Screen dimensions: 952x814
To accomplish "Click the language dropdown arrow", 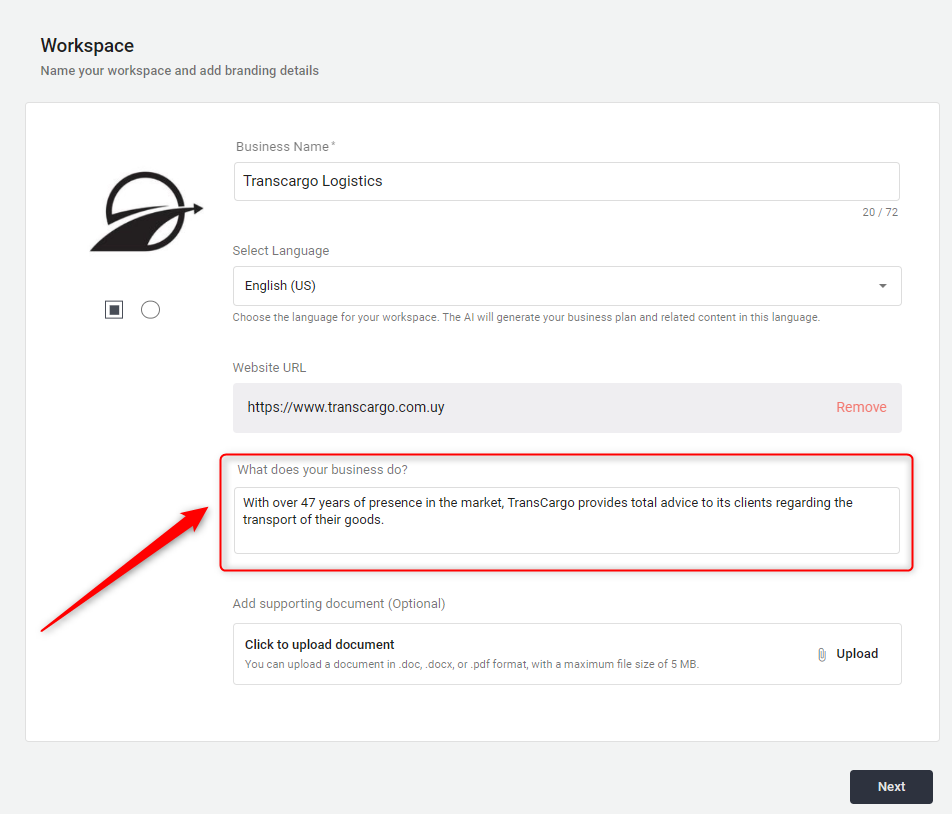I will pos(883,286).
